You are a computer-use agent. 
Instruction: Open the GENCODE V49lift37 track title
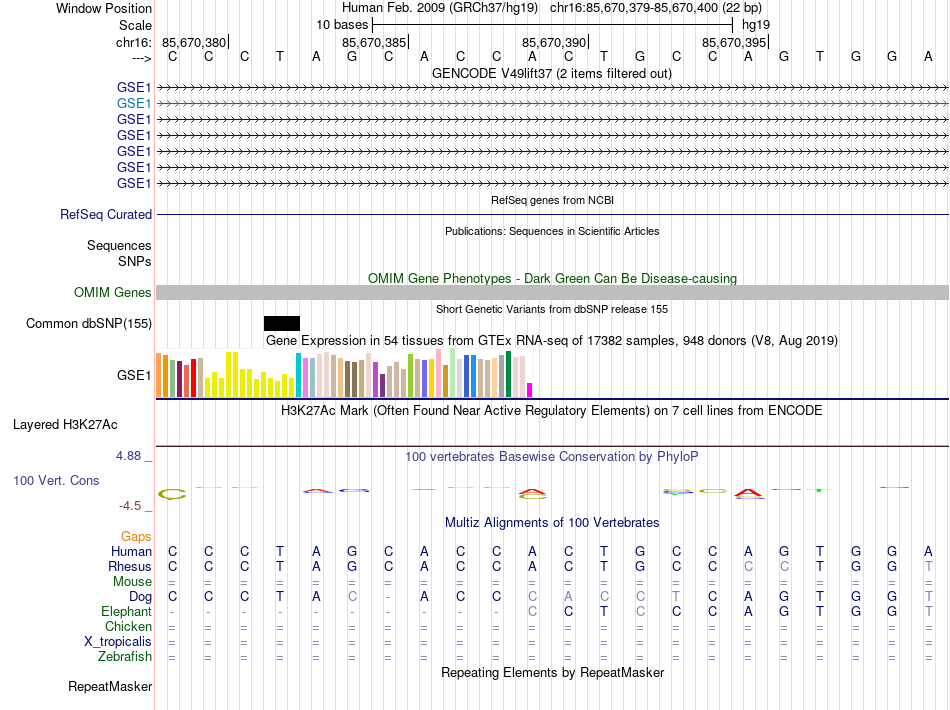(x=551, y=73)
